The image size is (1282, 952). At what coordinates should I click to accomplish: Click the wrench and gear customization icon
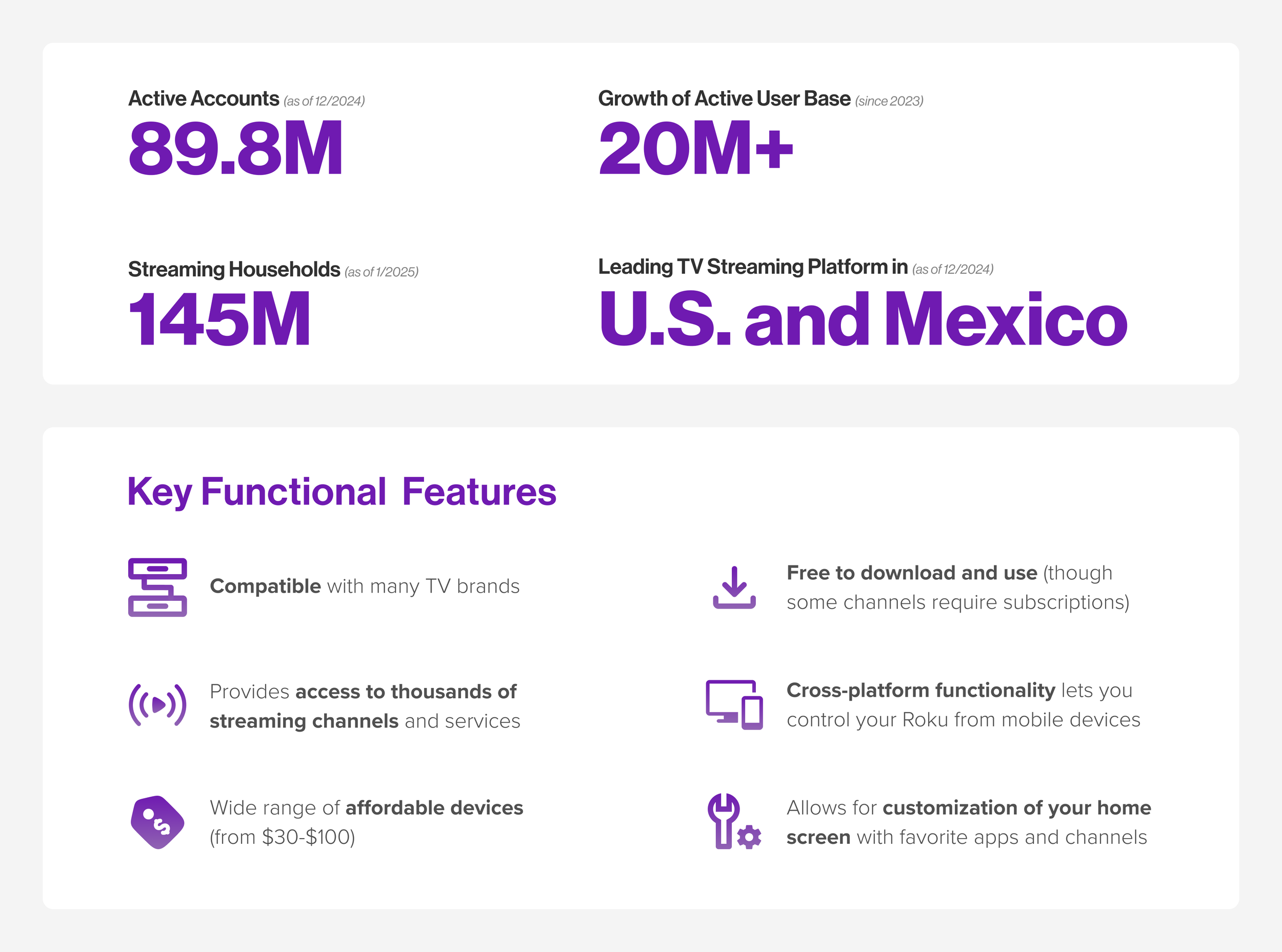click(734, 822)
